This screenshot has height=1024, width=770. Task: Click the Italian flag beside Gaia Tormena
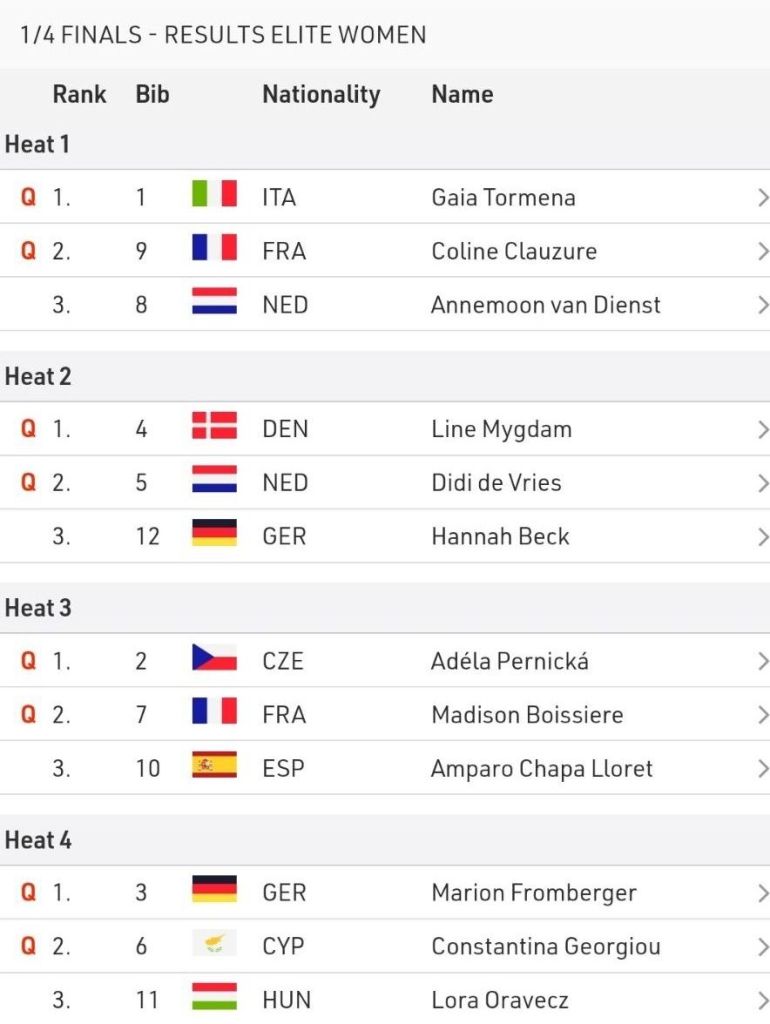pyautogui.click(x=214, y=195)
